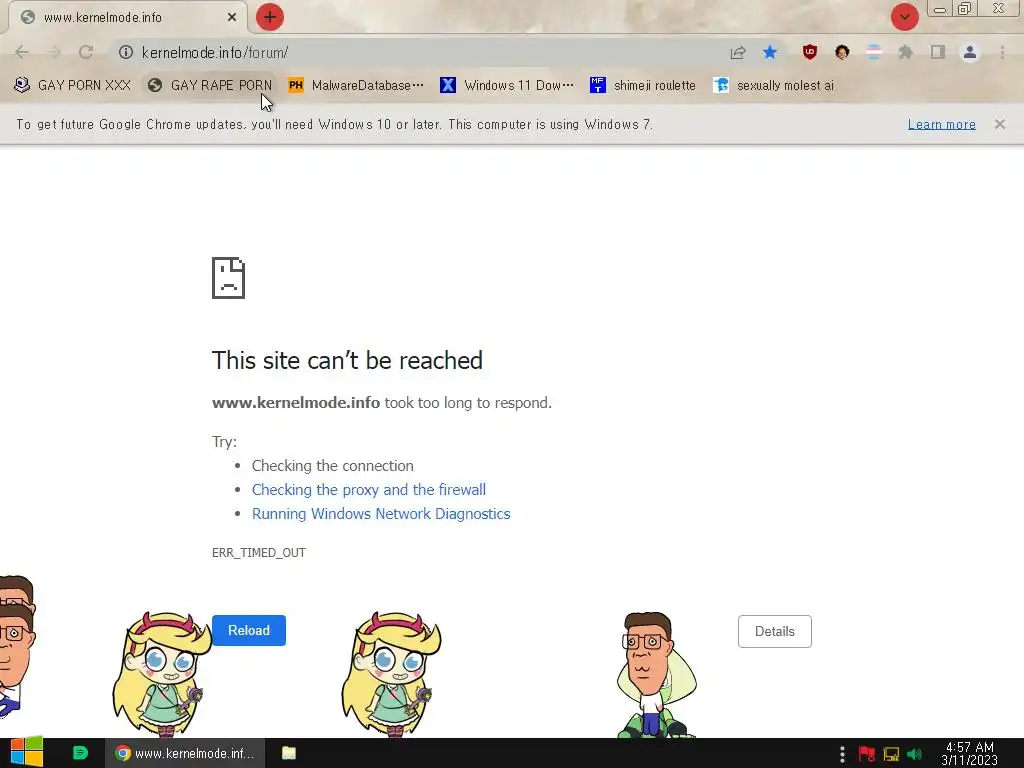The width and height of the screenshot is (1024, 768).
Task: Close the www.kernelmode.info tab
Action: click(232, 17)
